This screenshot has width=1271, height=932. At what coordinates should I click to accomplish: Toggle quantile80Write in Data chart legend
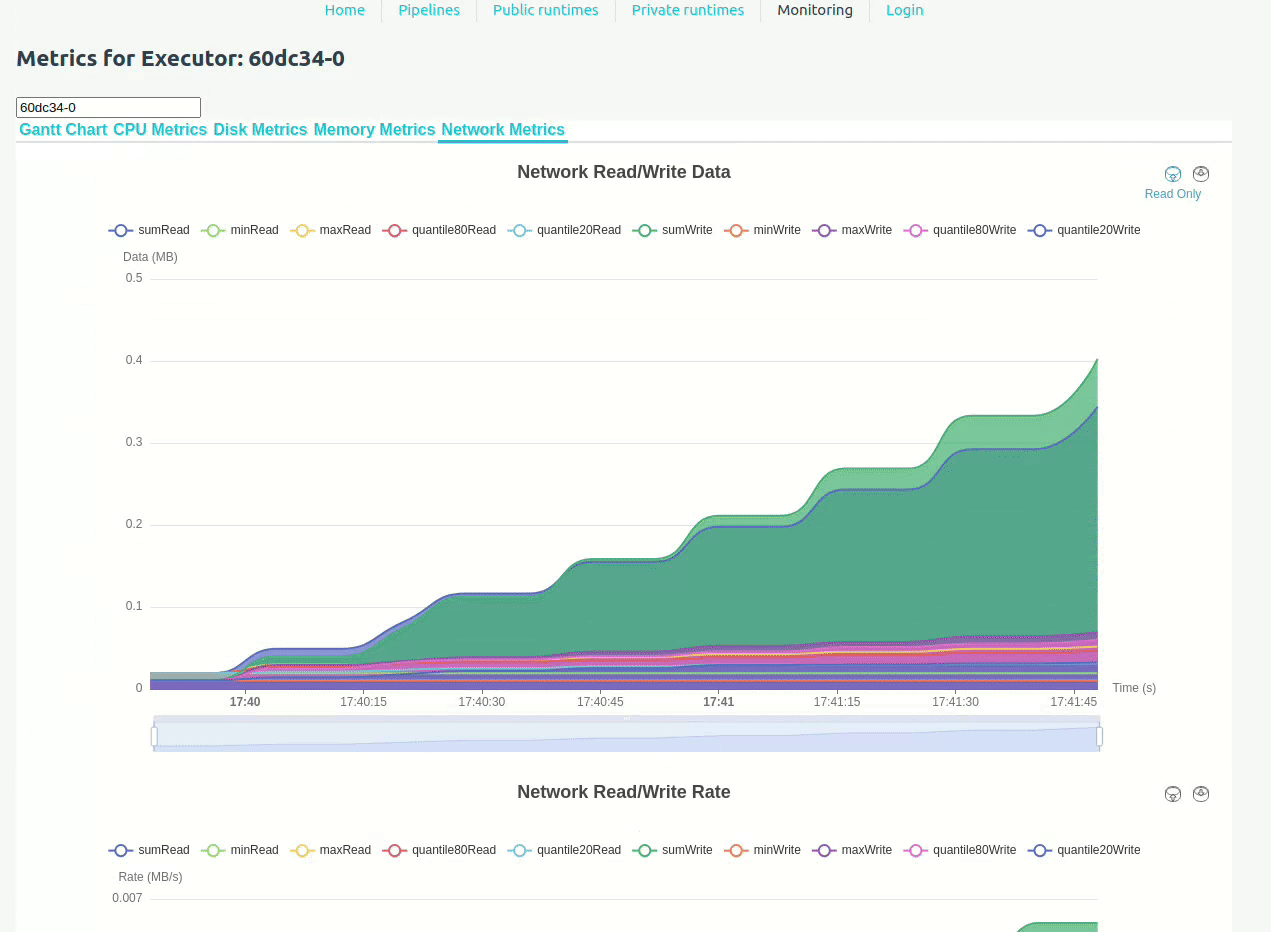coord(960,230)
